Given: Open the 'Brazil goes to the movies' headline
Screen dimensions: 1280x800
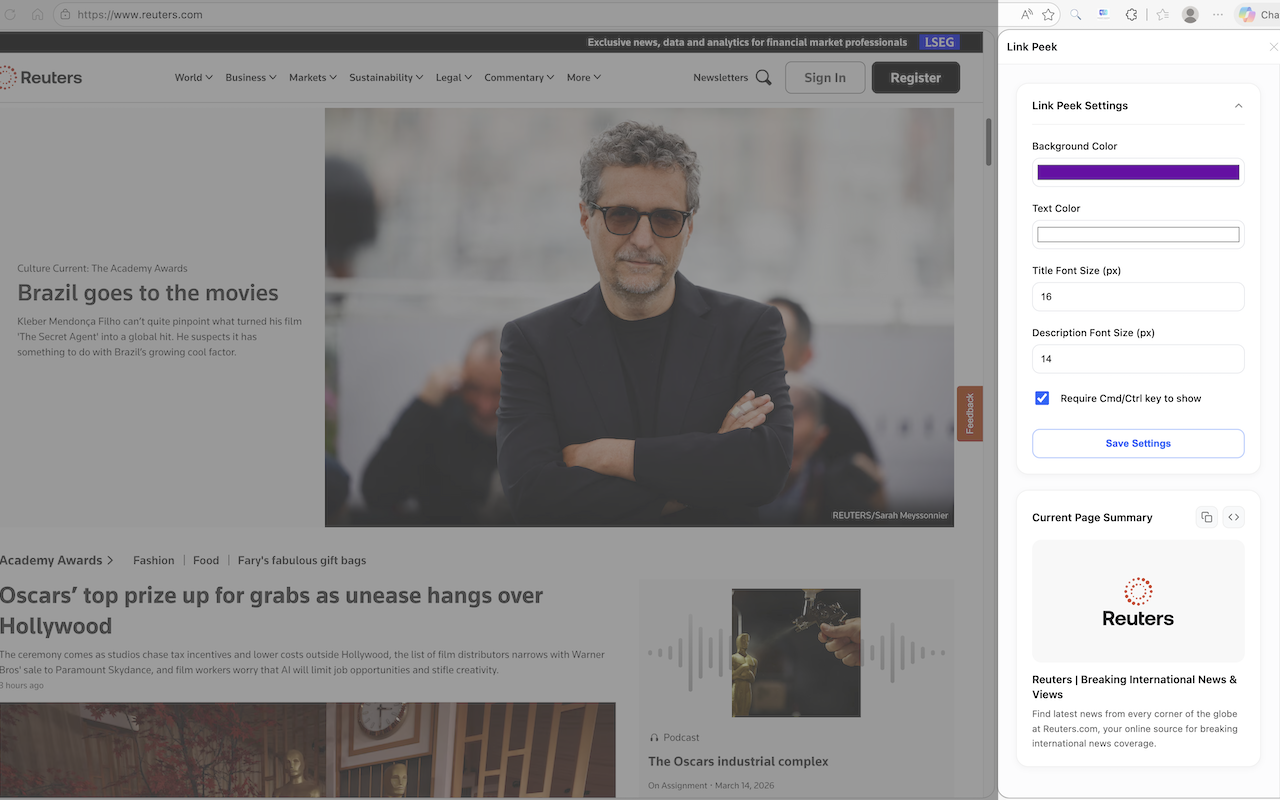Looking at the screenshot, I should point(148,293).
